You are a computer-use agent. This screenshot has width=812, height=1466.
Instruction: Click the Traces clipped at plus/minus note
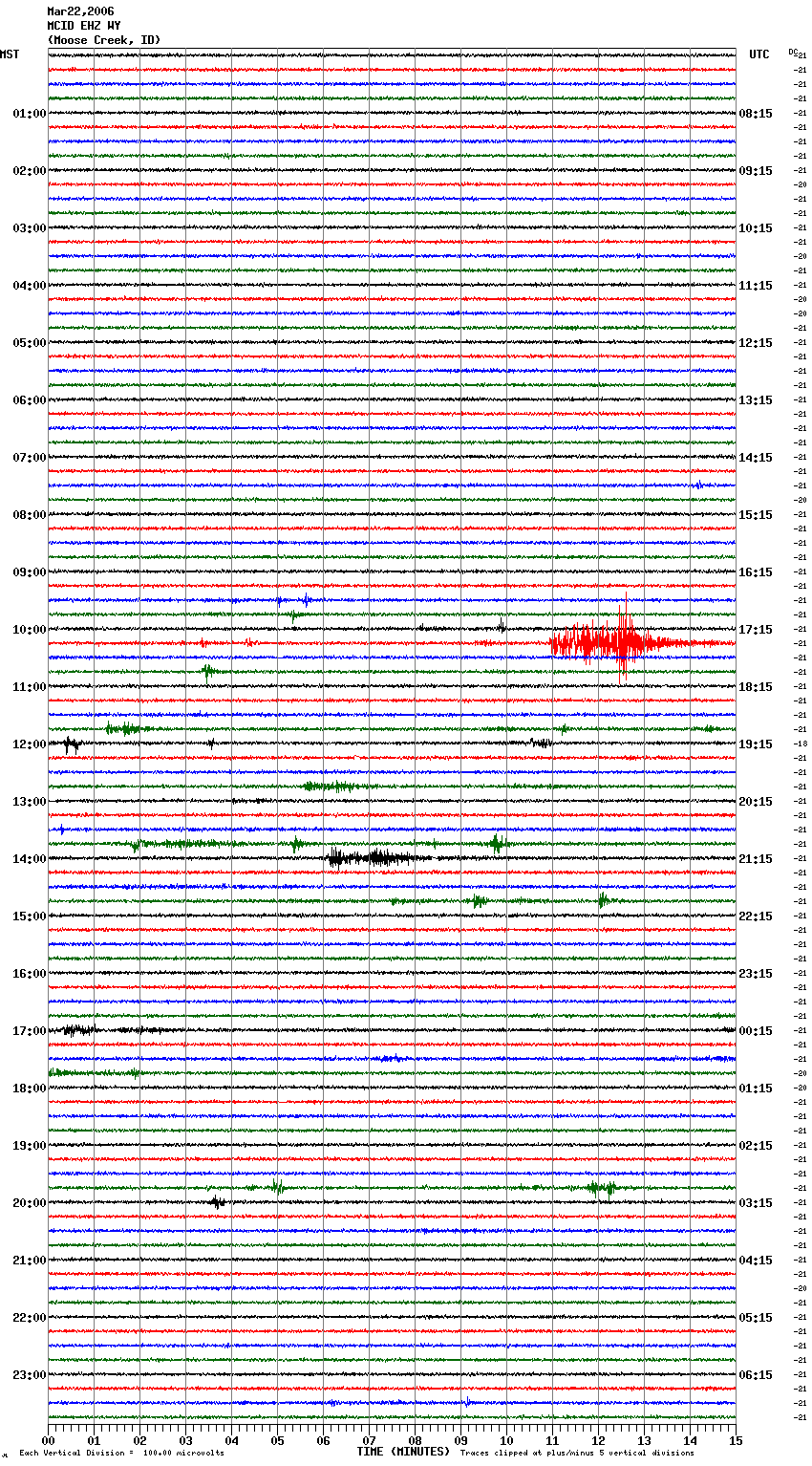coord(577,1454)
